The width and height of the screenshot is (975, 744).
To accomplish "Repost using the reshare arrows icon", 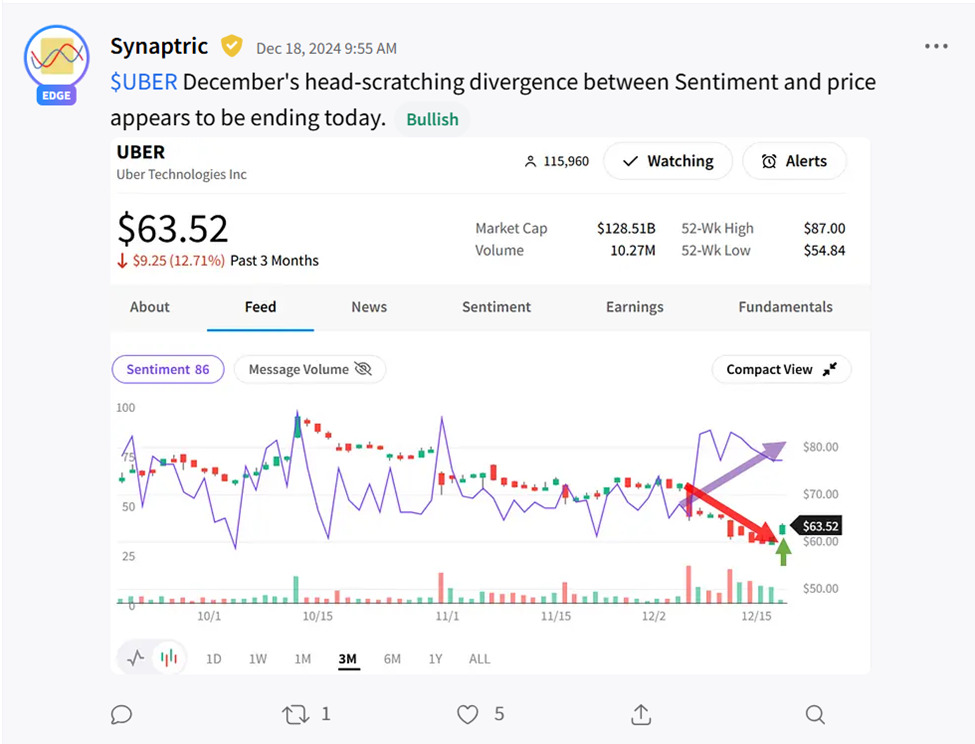I will [295, 714].
